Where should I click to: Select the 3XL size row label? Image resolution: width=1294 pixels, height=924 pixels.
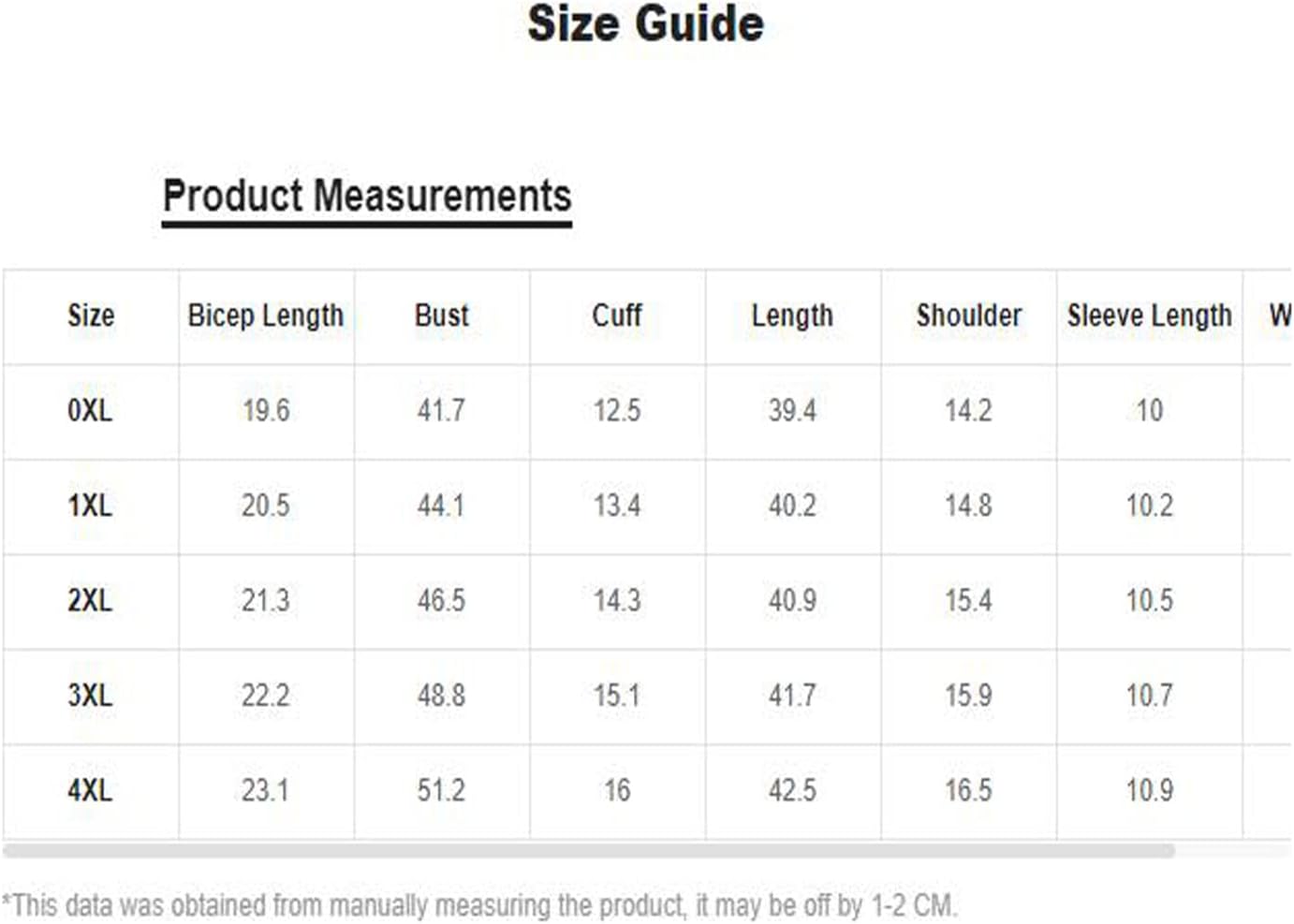(x=90, y=696)
